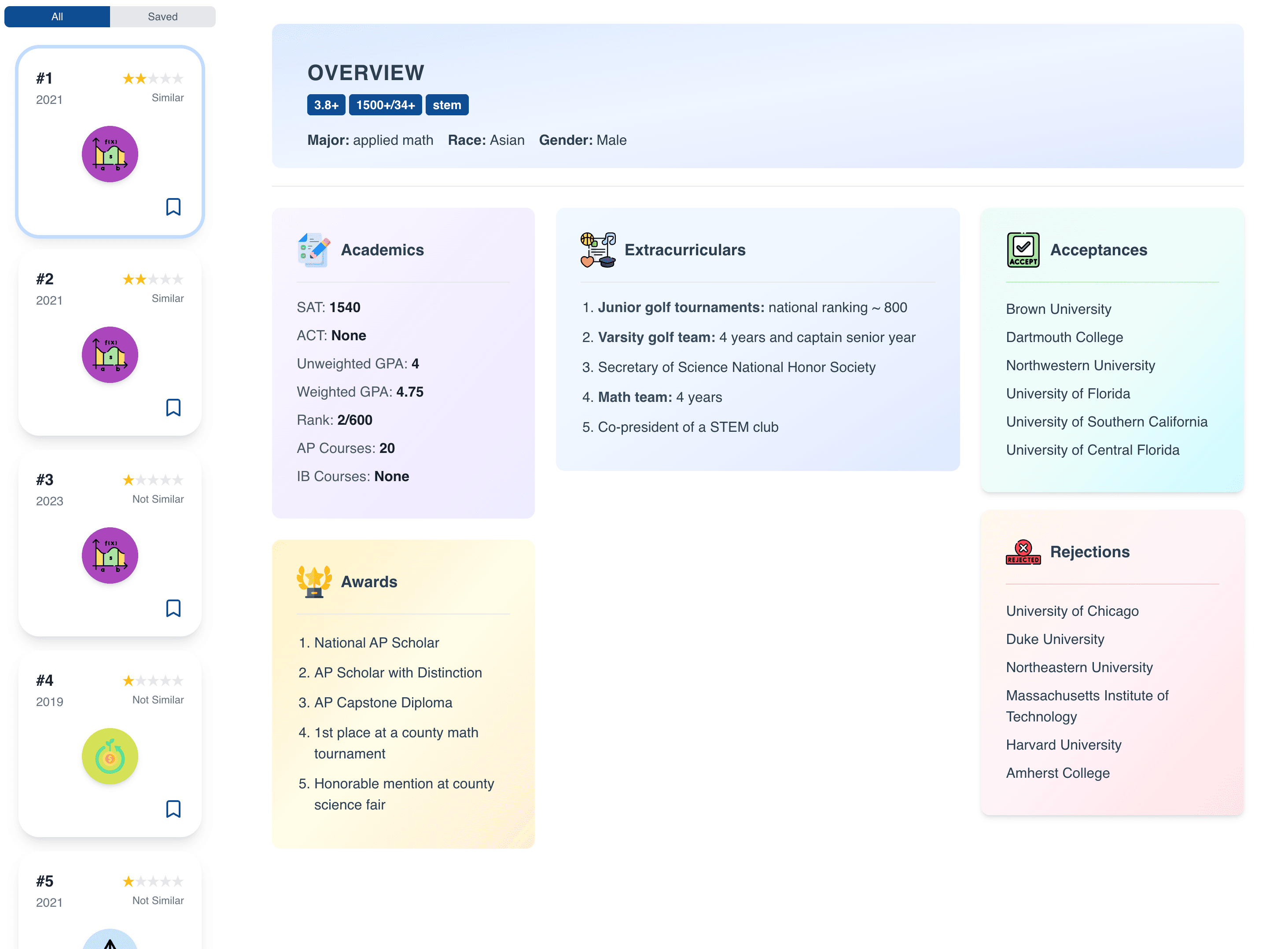1288x949 pixels.
Task: Click the Extracurriculars activities icon
Action: tap(597, 250)
